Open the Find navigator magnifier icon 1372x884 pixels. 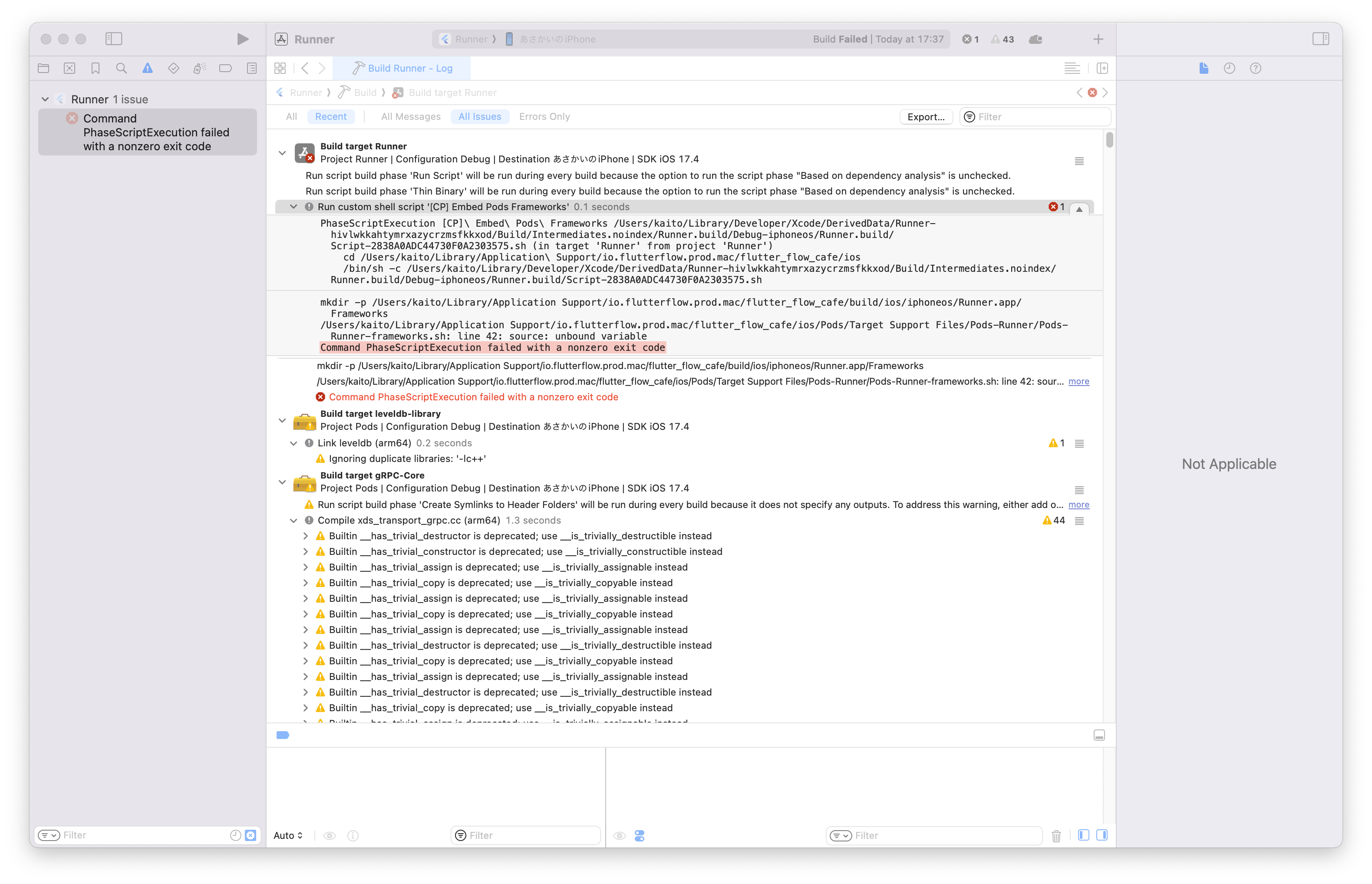[121, 68]
